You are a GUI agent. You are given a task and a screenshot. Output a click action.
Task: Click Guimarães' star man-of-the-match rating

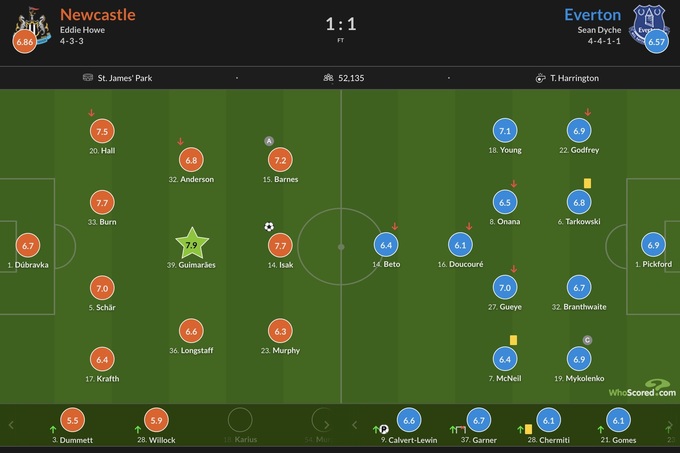coord(194,243)
